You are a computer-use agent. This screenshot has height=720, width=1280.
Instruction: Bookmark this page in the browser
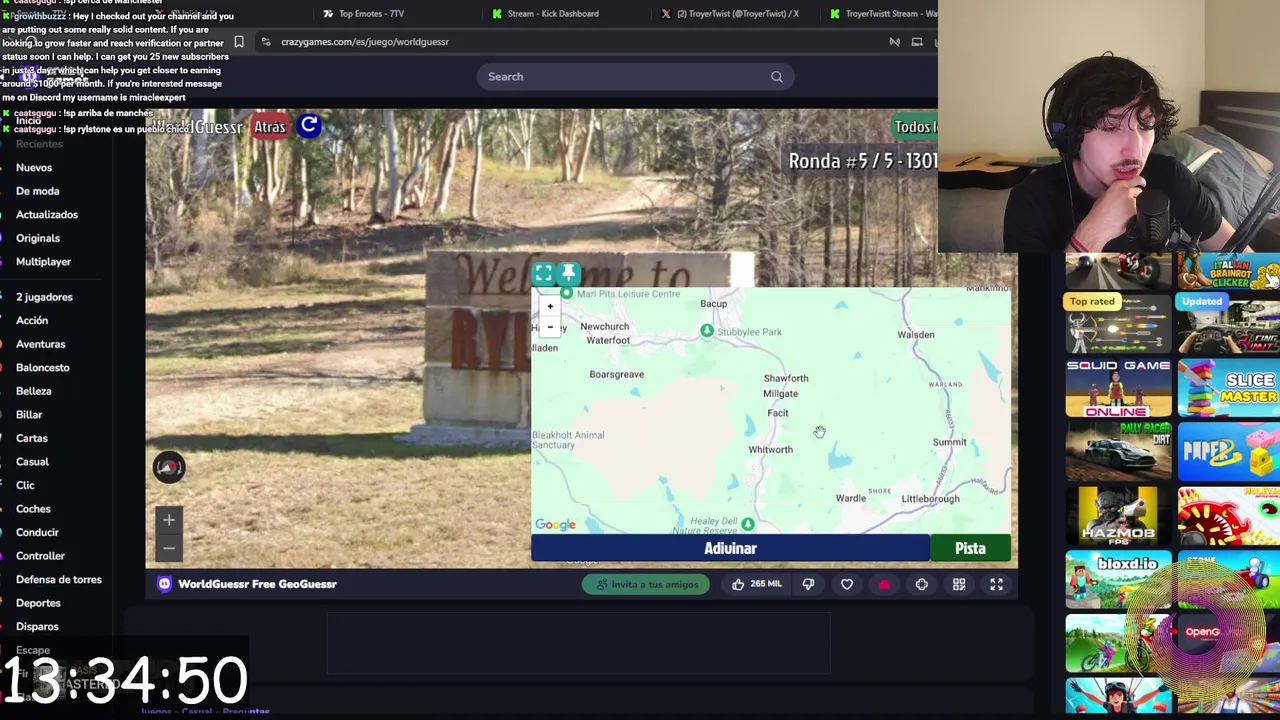click(239, 42)
